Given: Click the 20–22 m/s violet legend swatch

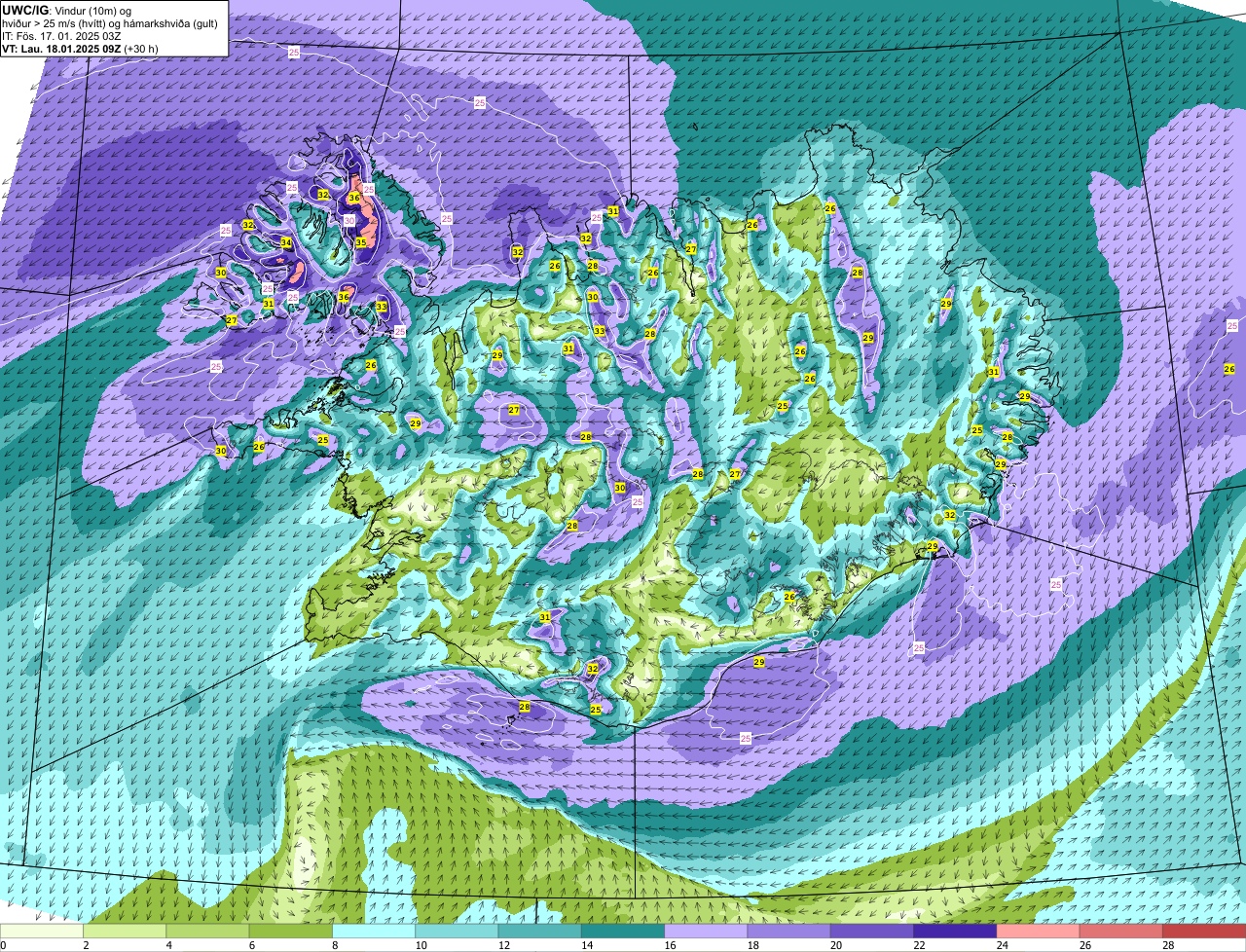Looking at the screenshot, I should click(872, 931).
